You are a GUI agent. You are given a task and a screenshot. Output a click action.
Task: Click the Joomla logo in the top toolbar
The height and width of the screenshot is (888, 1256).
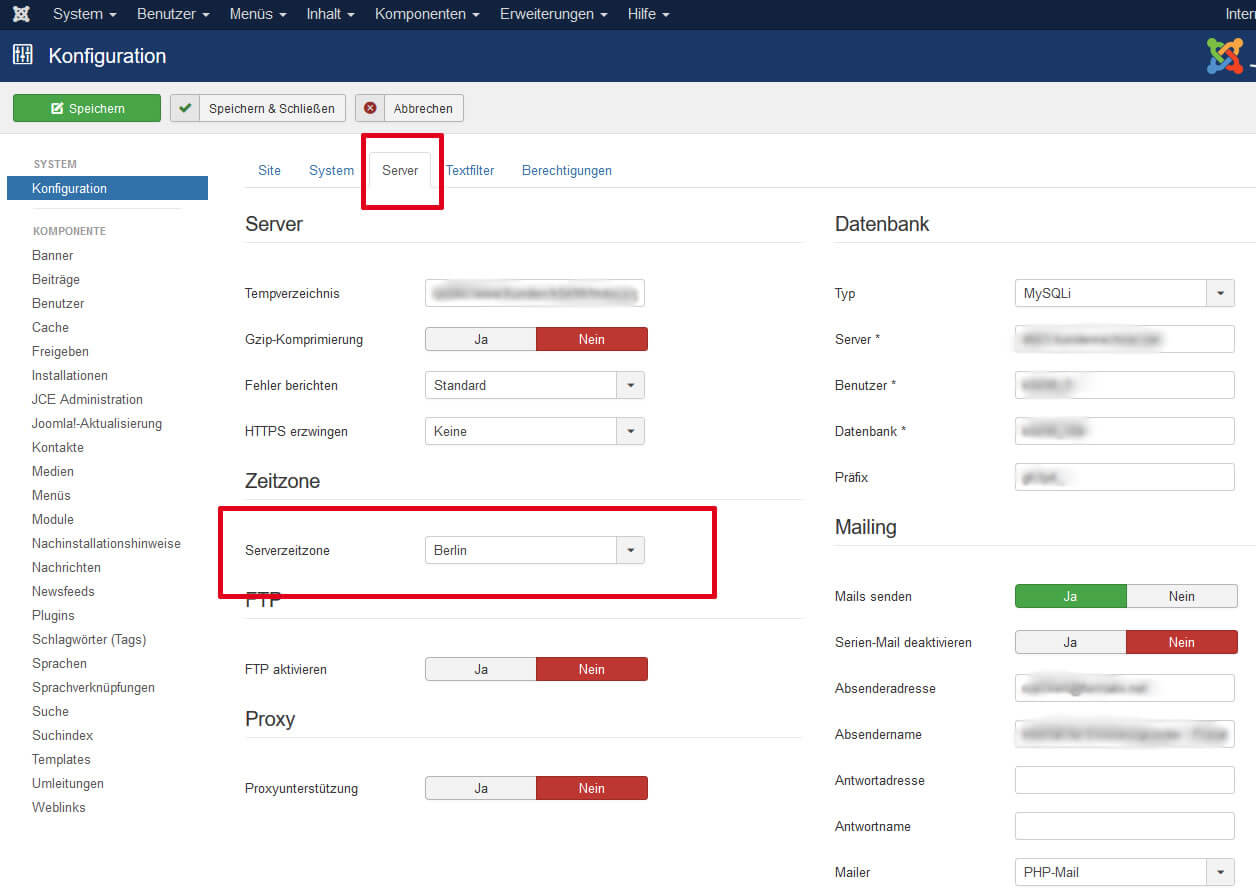pyautogui.click(x=20, y=14)
